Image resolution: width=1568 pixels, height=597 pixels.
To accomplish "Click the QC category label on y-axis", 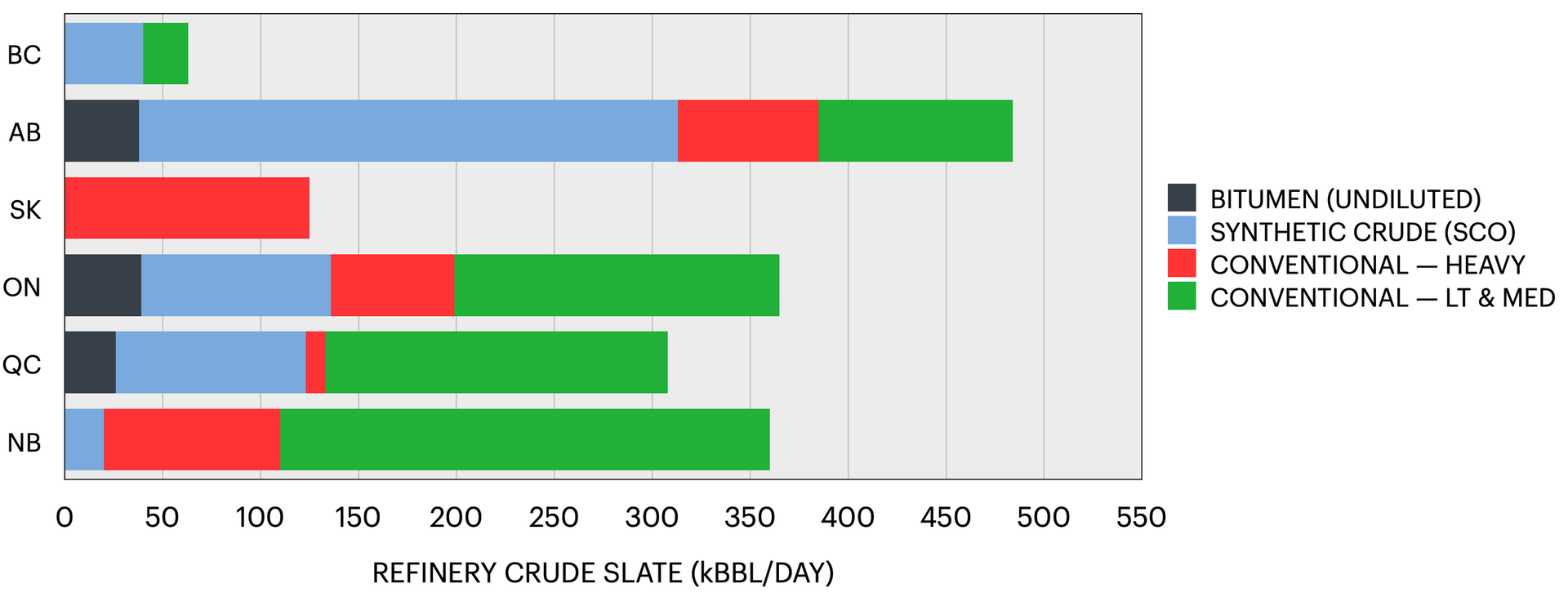I will [22, 364].
